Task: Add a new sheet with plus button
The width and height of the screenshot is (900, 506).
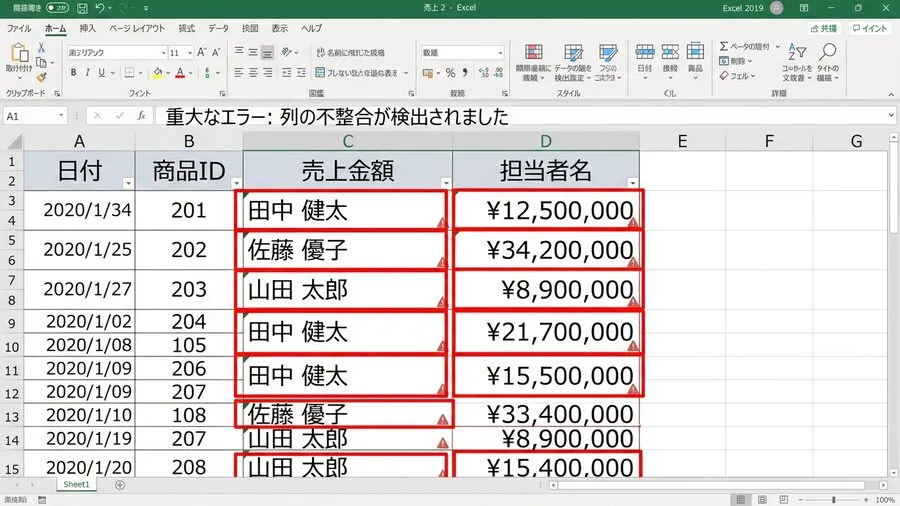Action: 119,485
